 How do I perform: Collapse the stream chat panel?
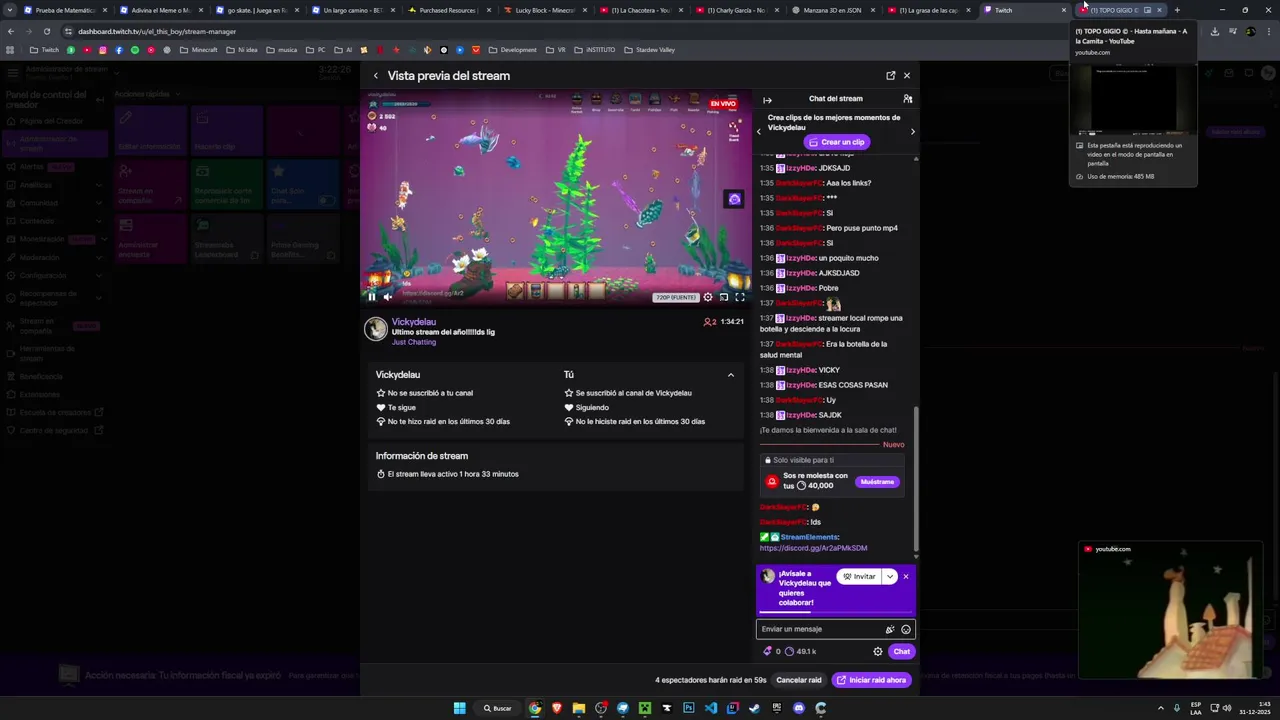[767, 99]
